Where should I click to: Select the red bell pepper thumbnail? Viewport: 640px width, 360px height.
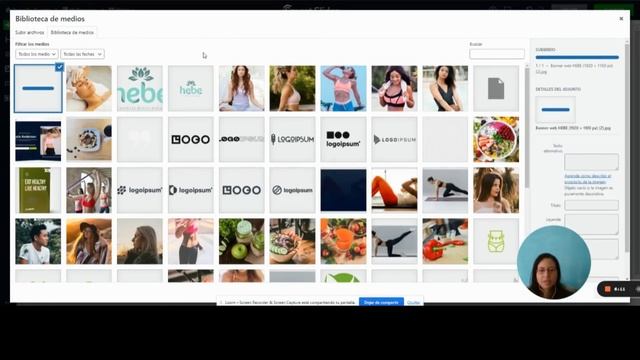point(445,241)
